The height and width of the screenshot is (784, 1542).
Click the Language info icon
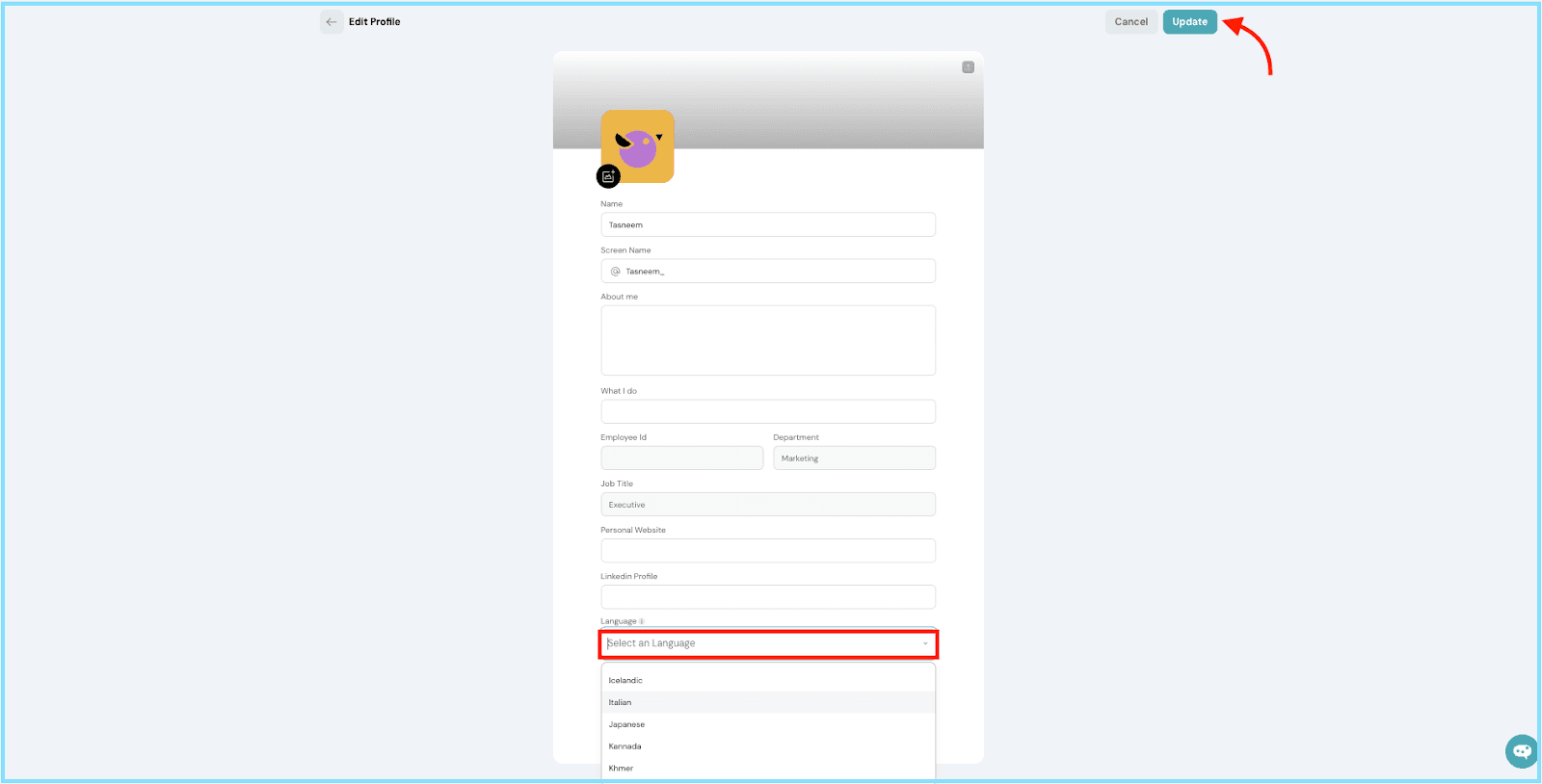click(x=642, y=622)
